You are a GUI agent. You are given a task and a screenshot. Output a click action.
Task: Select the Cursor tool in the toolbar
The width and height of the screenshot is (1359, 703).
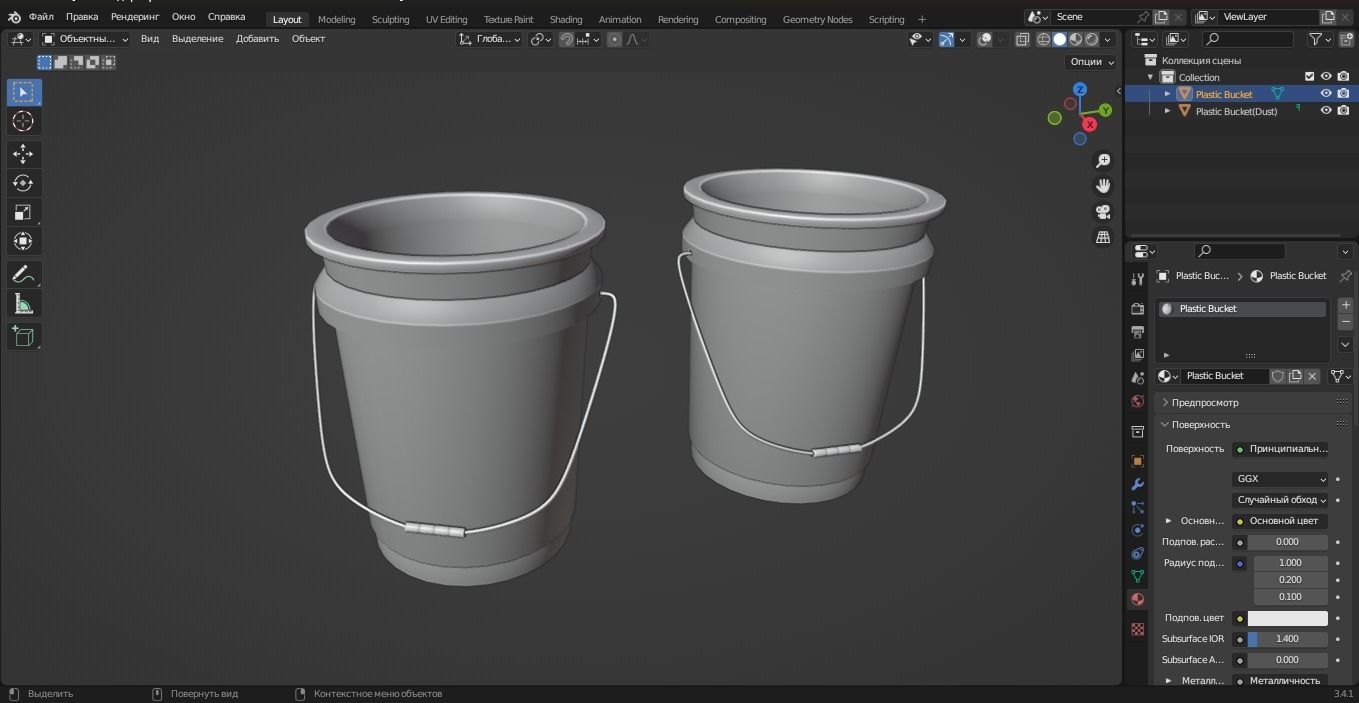tap(23, 121)
